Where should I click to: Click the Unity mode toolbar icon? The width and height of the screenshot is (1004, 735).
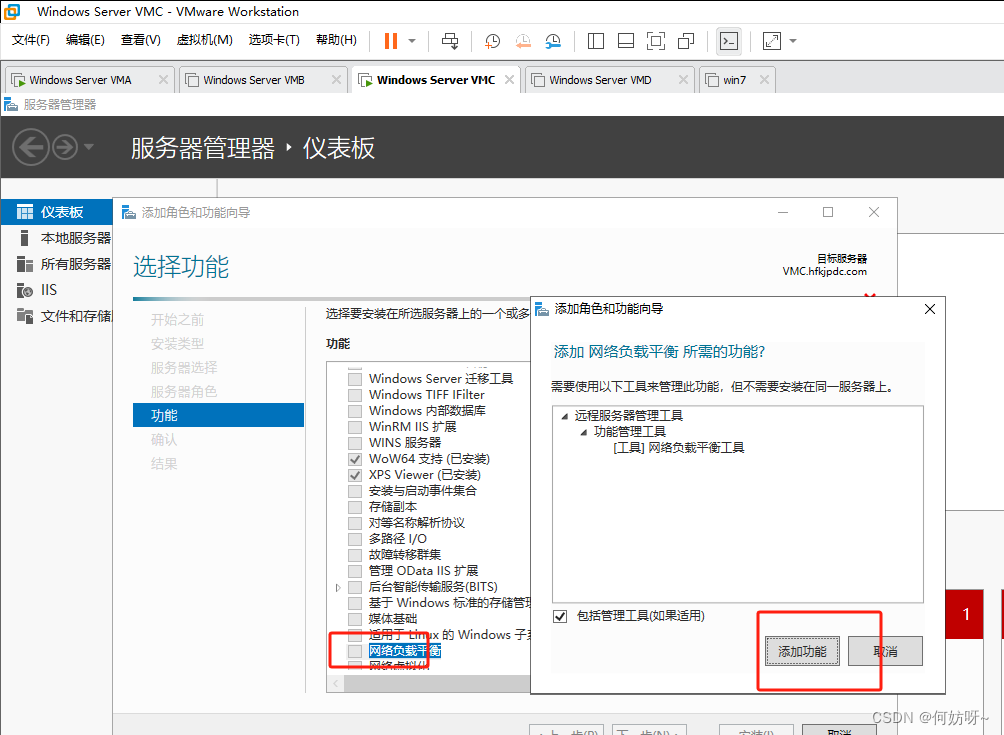[x=686, y=41]
